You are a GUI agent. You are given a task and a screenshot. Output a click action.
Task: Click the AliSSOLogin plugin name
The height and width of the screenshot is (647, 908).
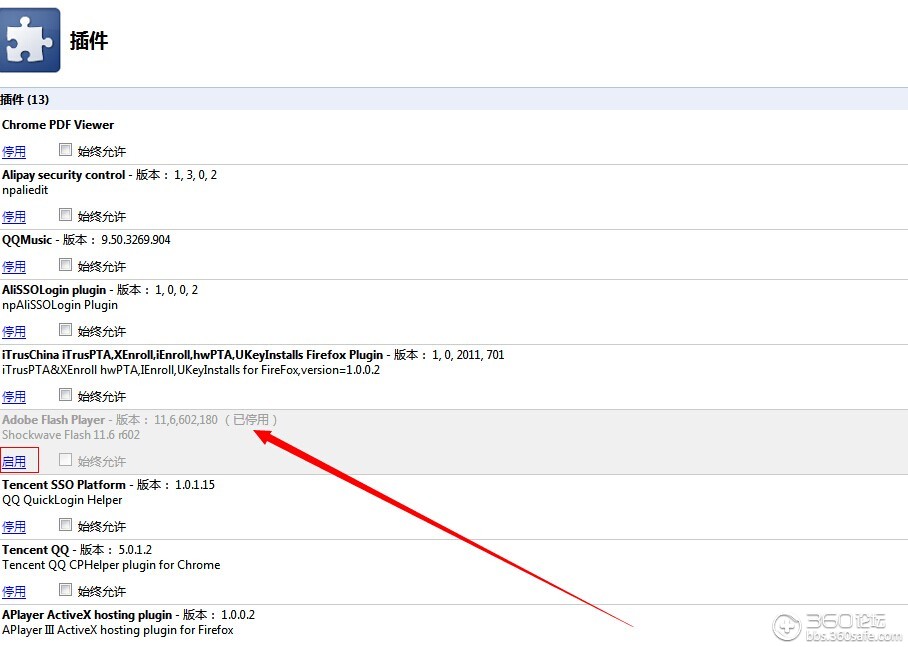pyautogui.click(x=54, y=290)
